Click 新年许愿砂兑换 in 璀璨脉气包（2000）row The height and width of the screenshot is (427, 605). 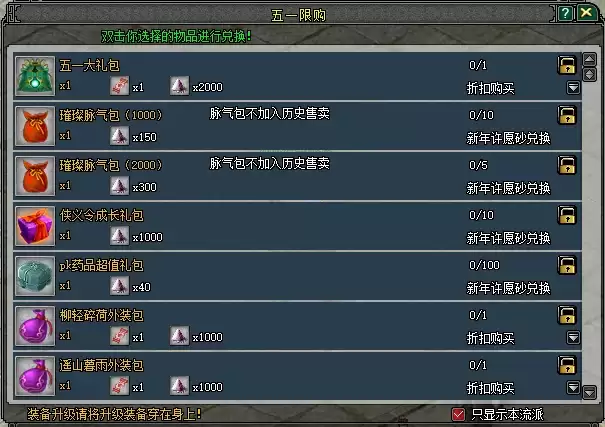[508, 188]
